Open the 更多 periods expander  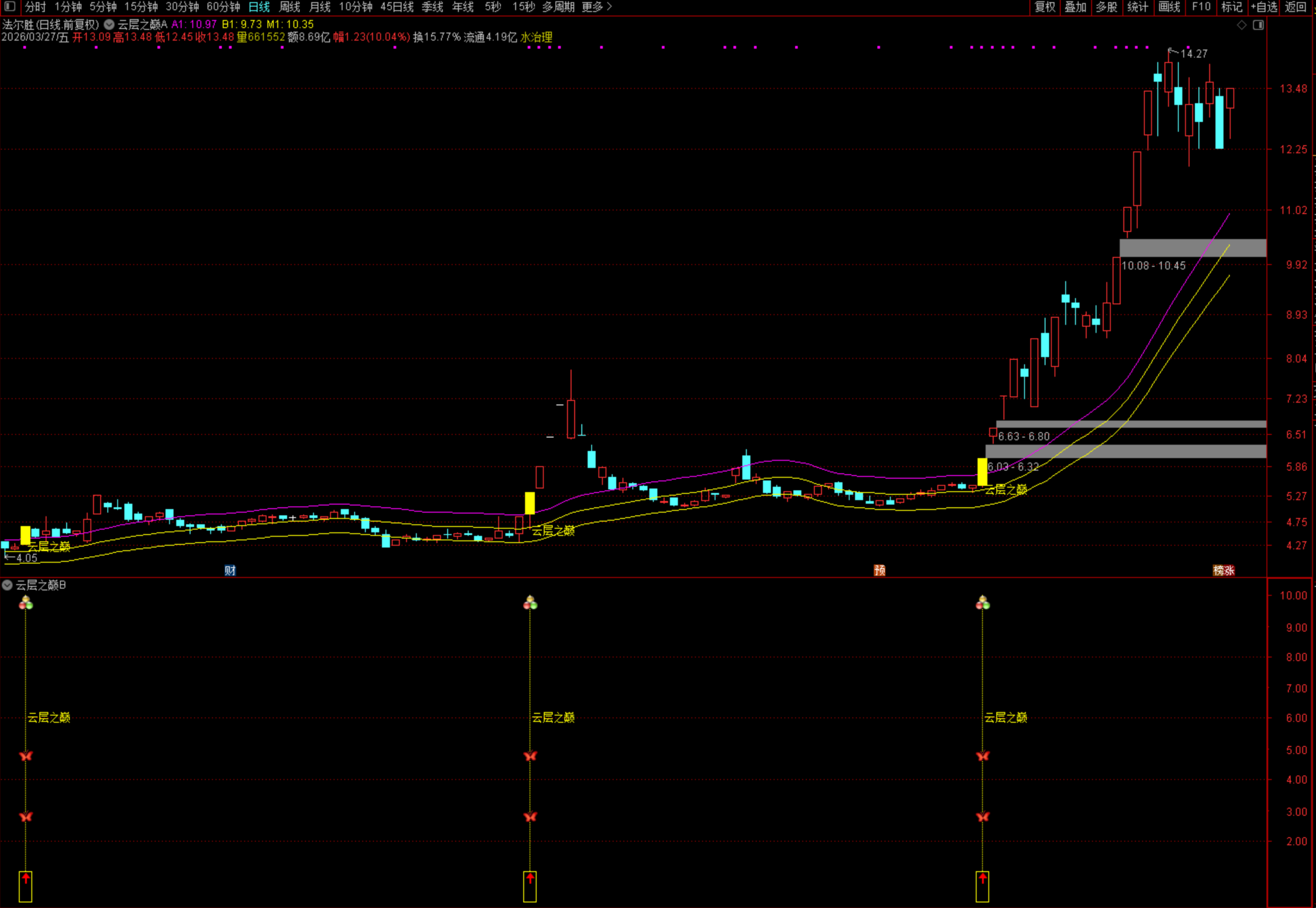tap(596, 7)
